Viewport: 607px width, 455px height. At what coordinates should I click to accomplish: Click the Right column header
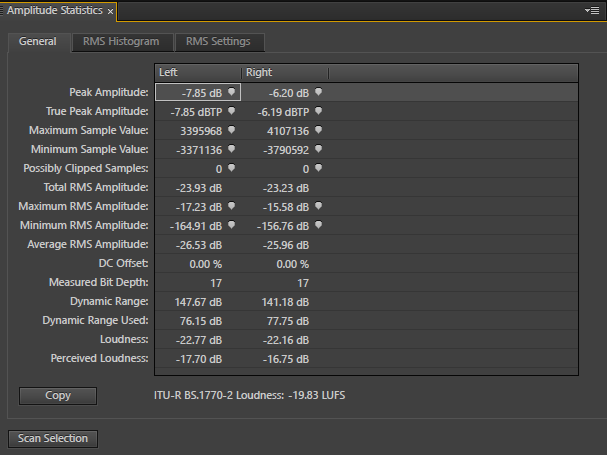(x=285, y=72)
